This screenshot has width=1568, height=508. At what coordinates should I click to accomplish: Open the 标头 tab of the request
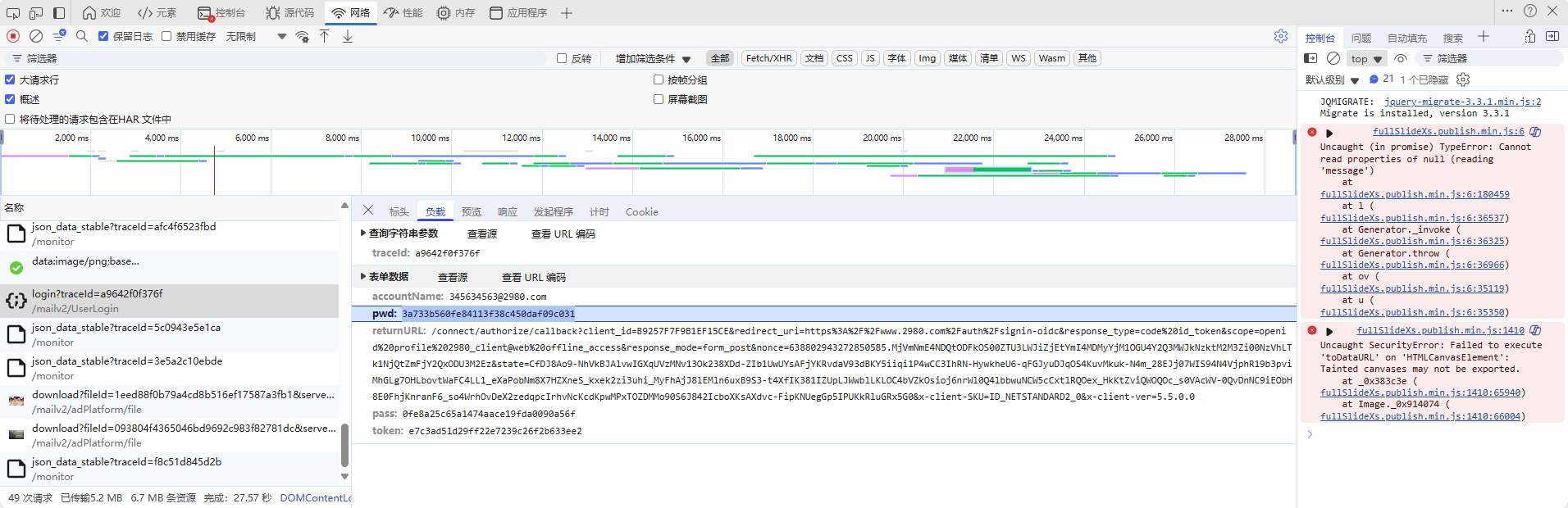coord(399,211)
